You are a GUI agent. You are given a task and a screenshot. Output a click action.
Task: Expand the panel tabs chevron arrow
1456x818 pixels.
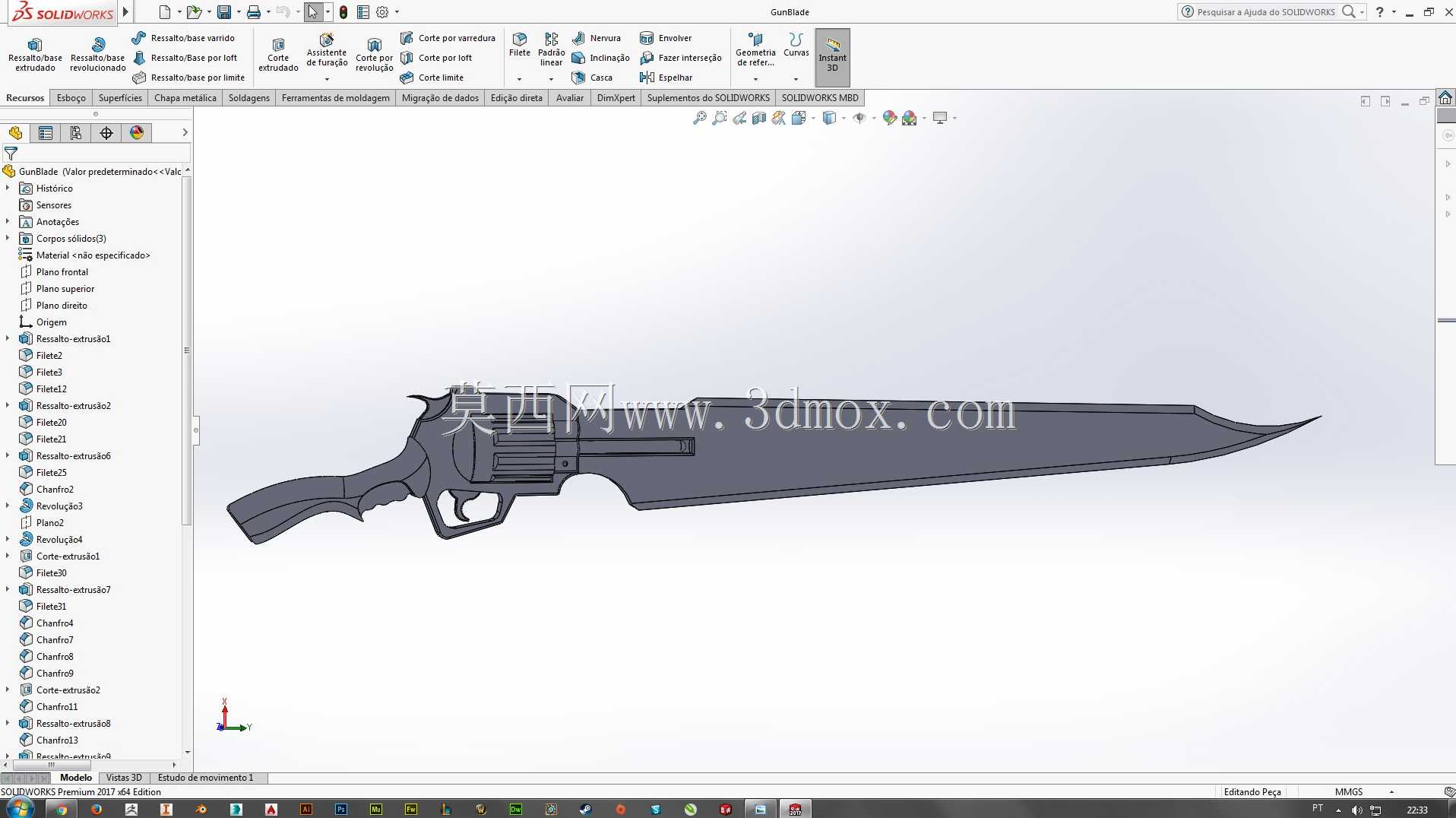coord(185,133)
